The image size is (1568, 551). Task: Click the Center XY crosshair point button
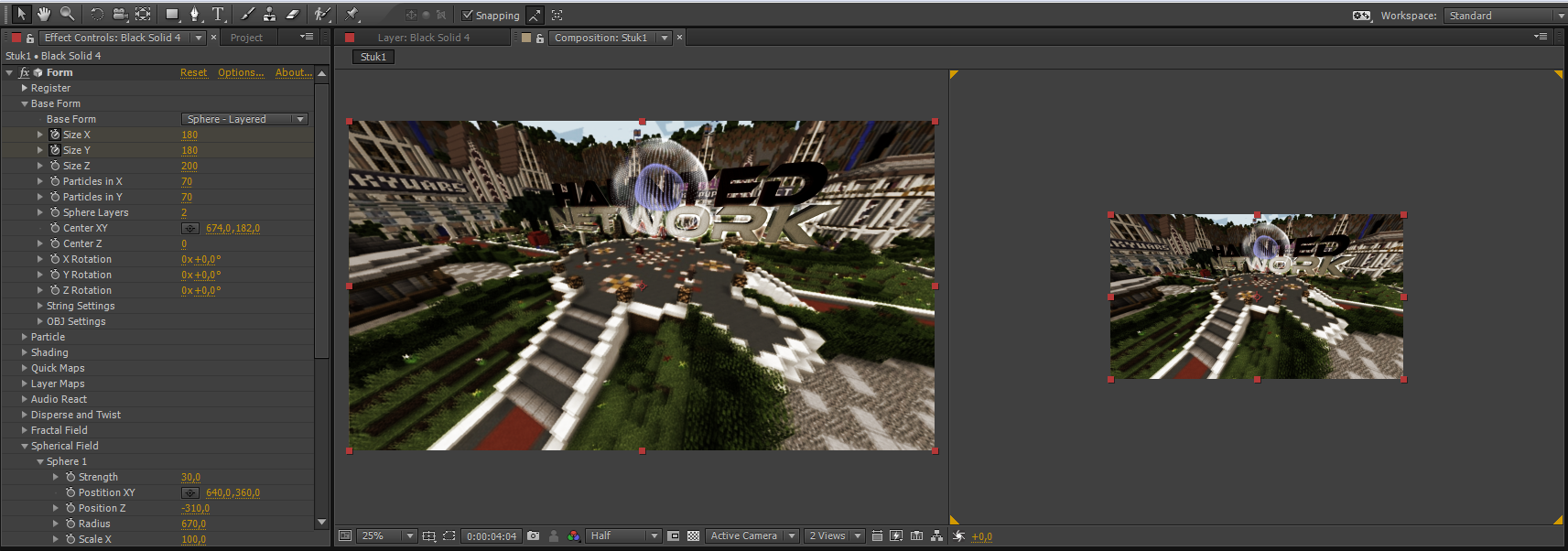[190, 228]
